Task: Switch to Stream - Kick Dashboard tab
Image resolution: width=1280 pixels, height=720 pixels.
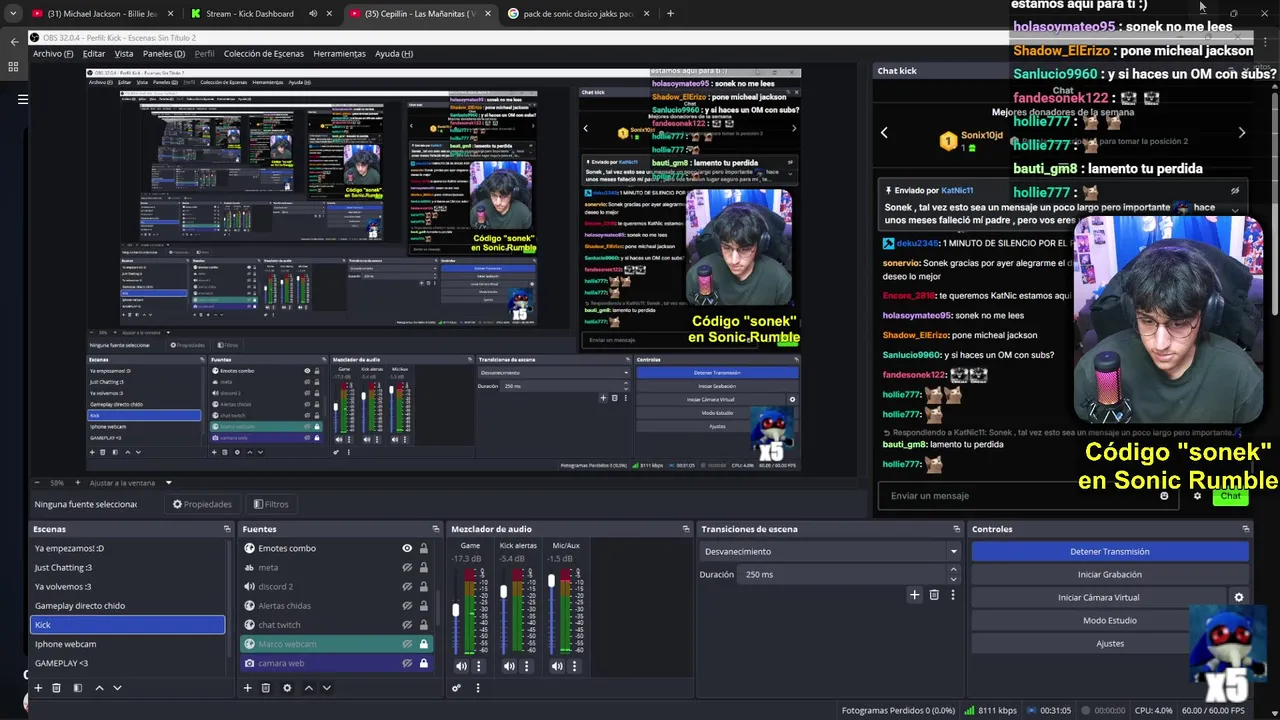Action: [x=251, y=14]
